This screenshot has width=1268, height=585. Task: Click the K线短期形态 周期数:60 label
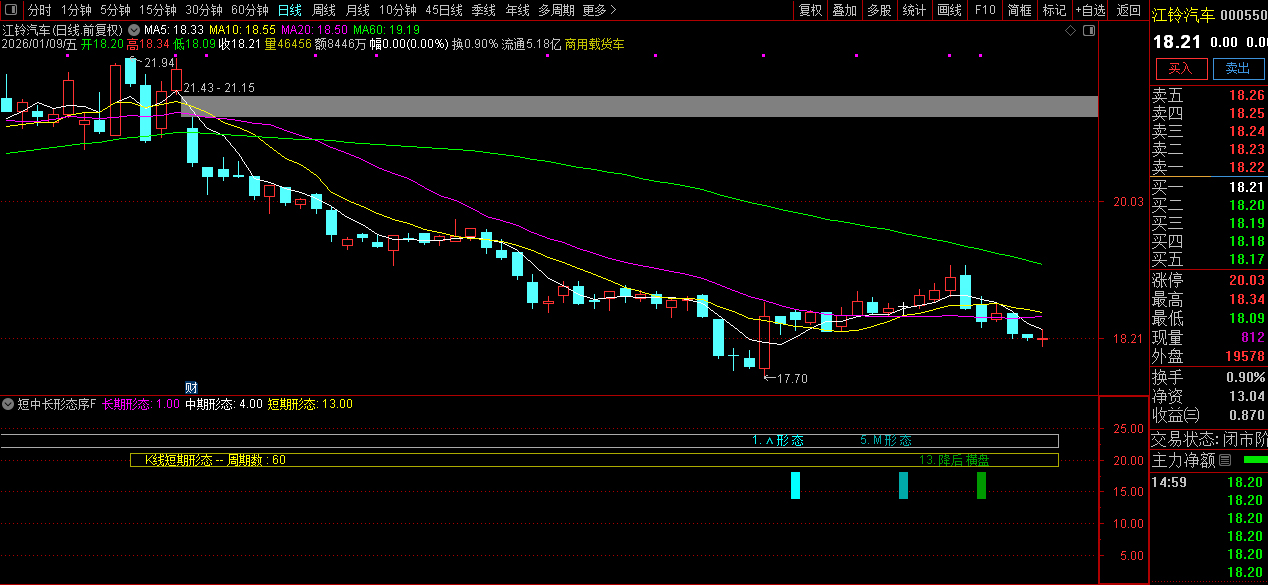coord(215,460)
